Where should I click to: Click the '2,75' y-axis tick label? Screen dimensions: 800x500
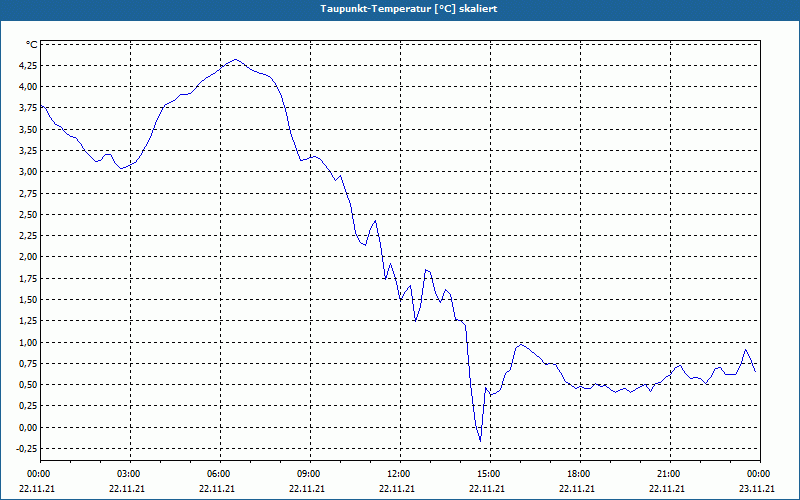28,193
